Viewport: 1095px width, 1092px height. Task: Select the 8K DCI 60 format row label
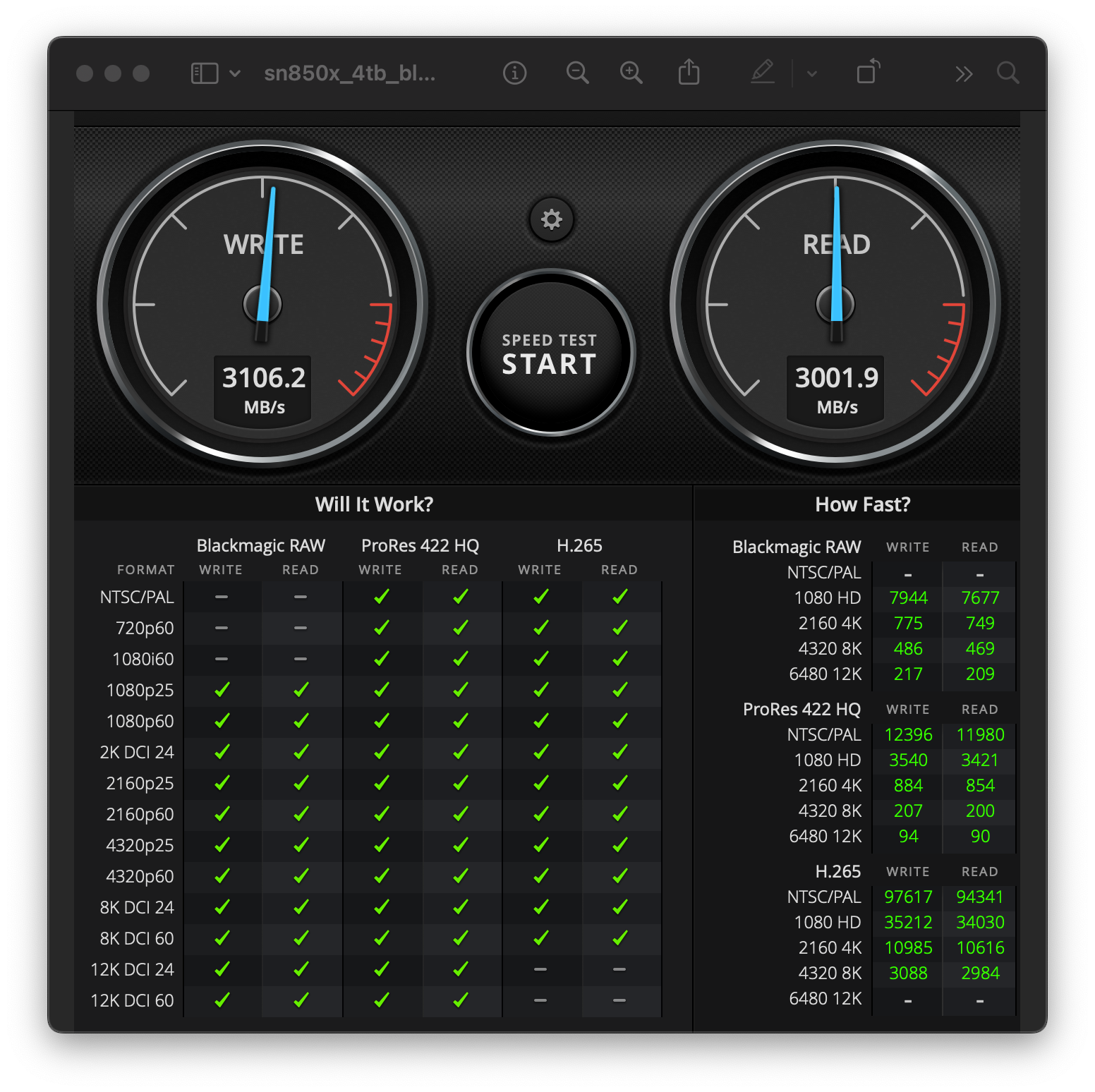(137, 939)
